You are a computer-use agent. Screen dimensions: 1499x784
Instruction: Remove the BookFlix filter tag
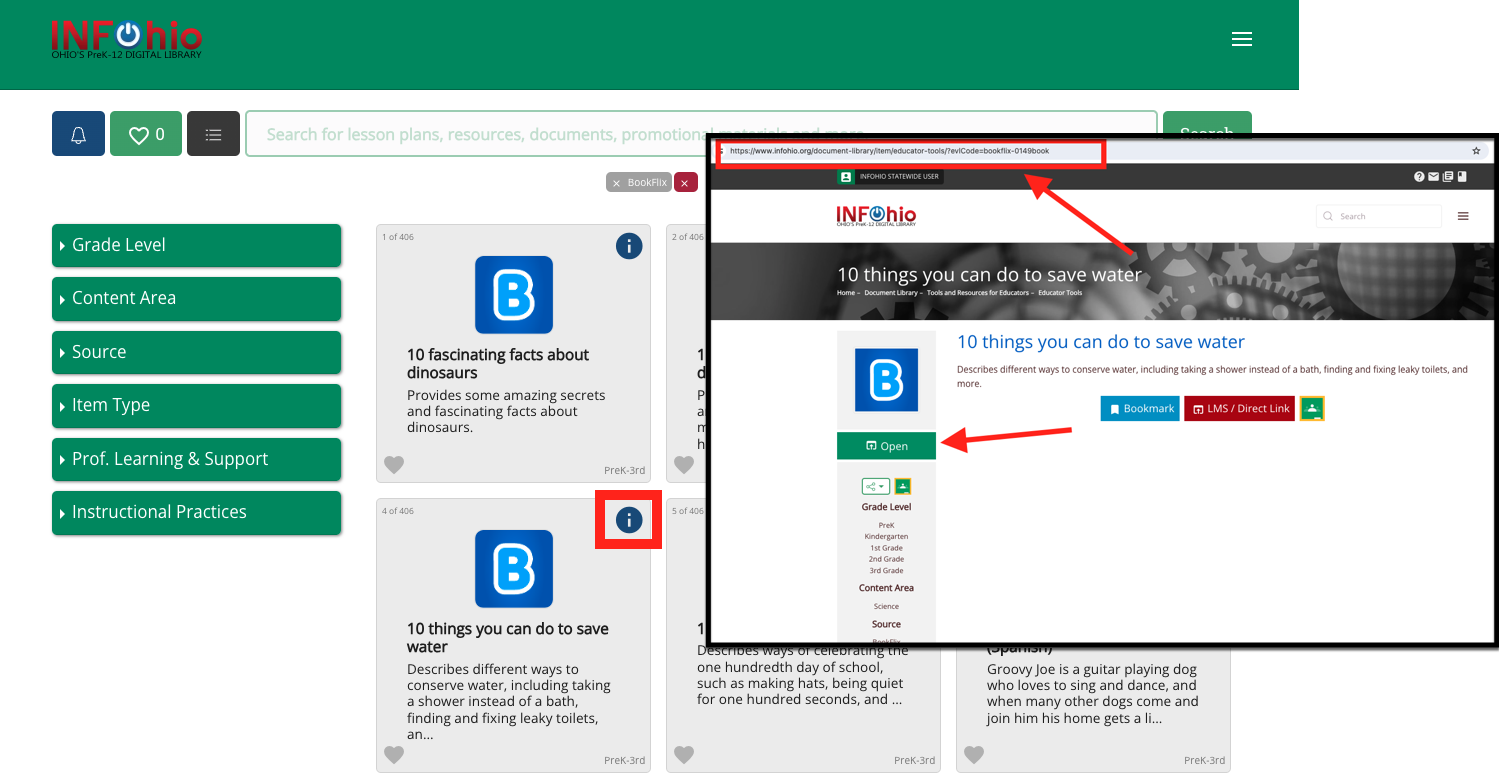[639, 182]
